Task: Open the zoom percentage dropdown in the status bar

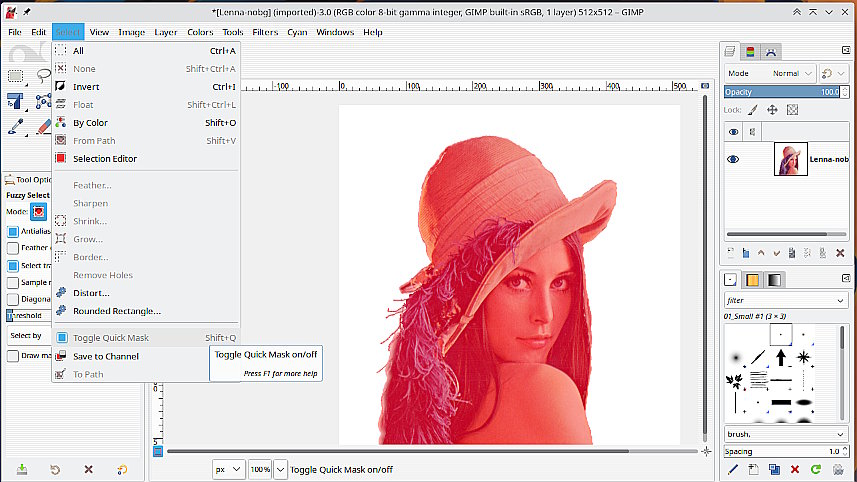Action: click(x=280, y=469)
